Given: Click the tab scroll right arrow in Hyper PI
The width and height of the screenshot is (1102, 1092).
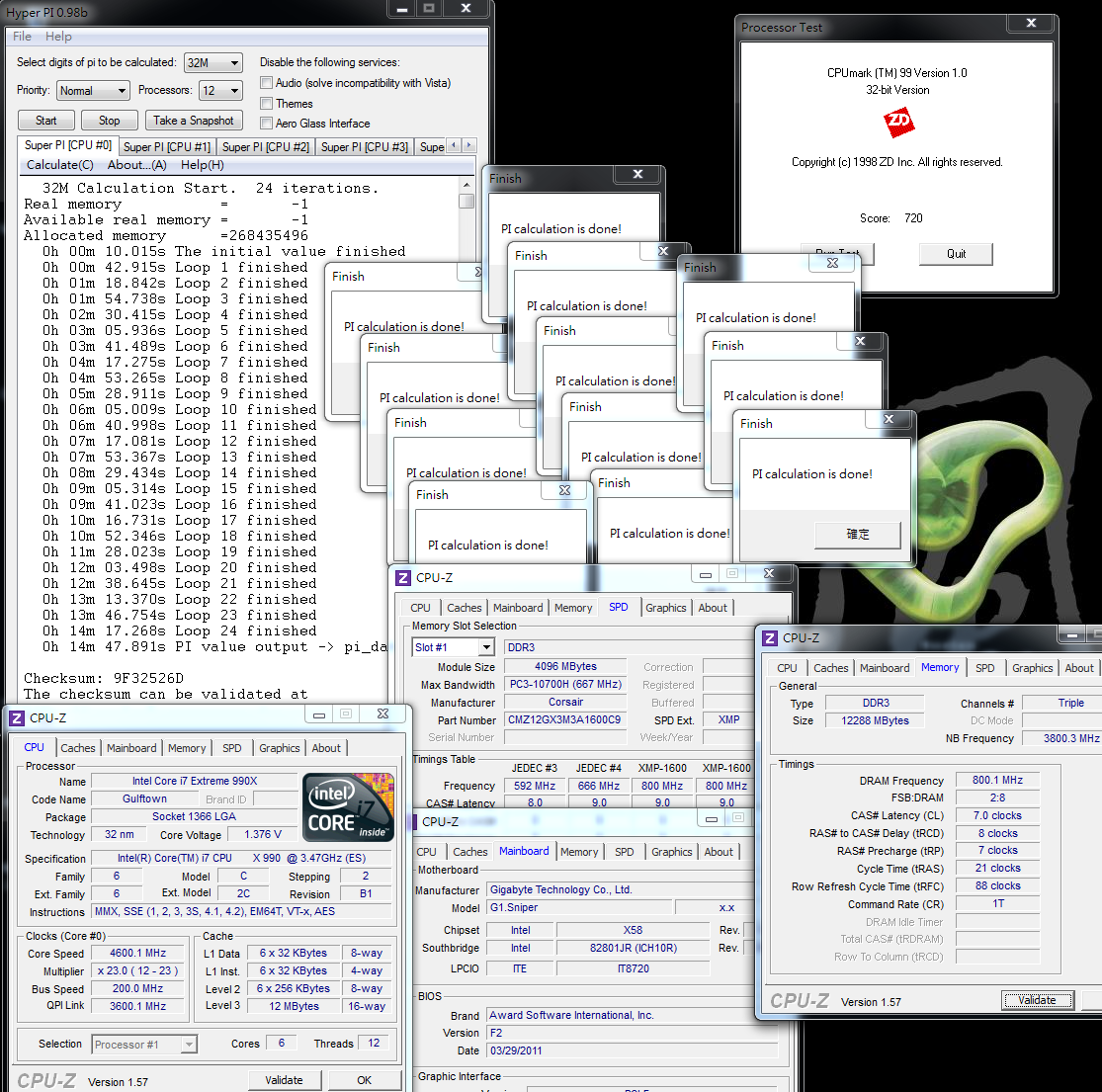Looking at the screenshot, I should click(468, 145).
